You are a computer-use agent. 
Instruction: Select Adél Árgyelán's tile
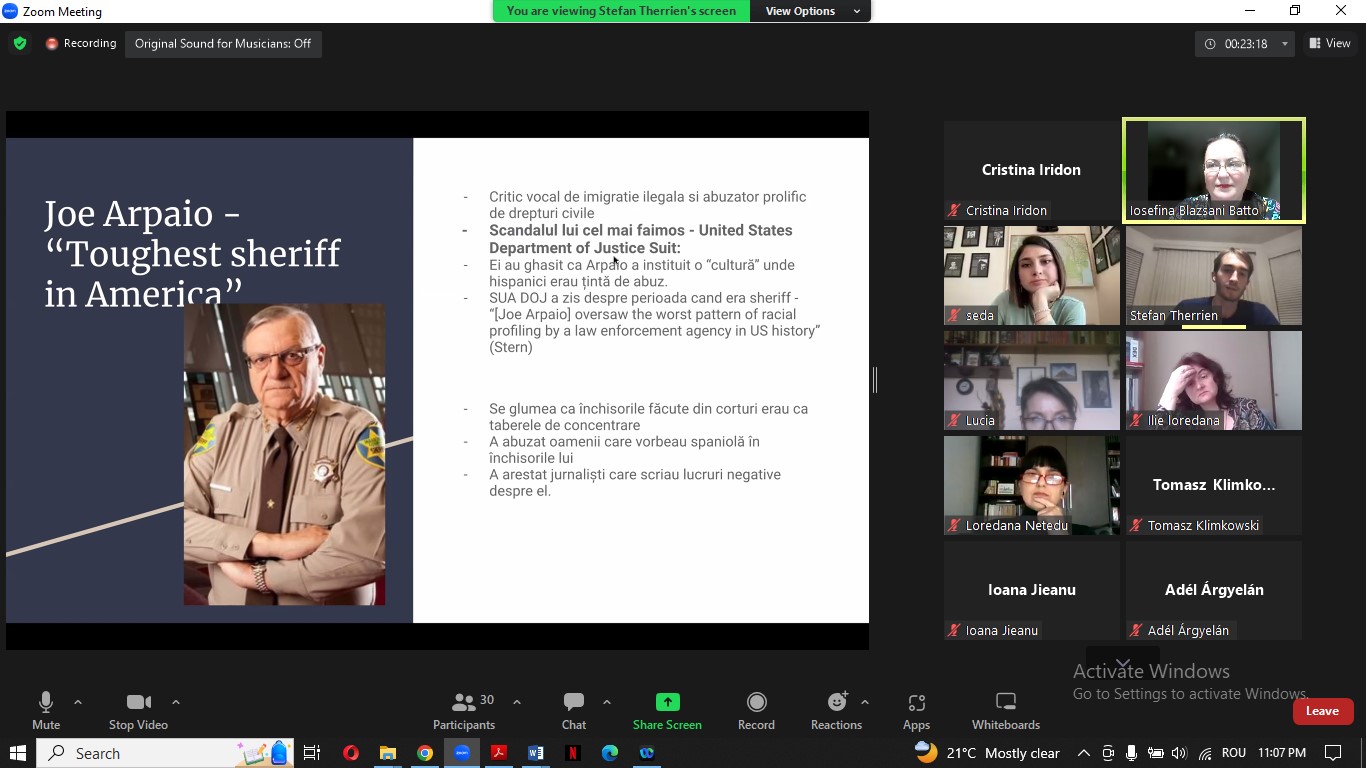click(x=1214, y=590)
